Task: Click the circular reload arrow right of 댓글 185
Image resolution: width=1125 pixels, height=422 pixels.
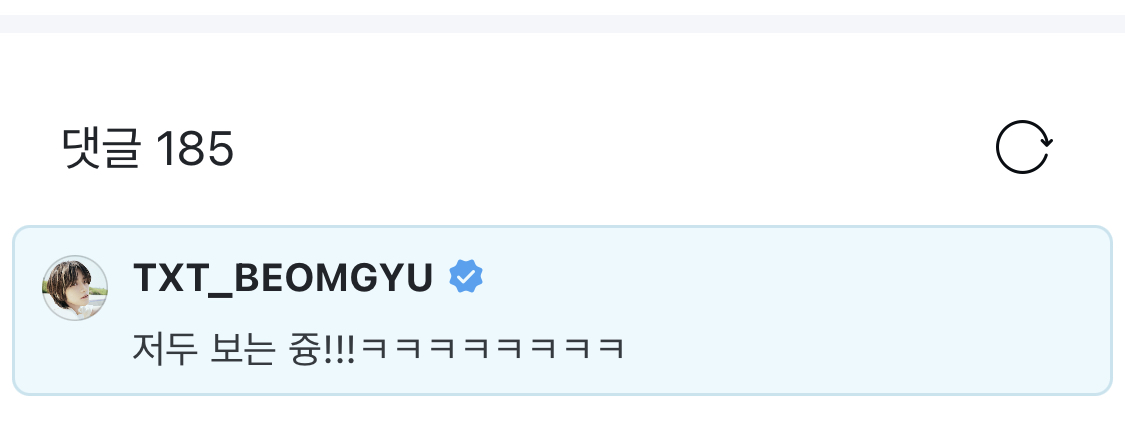Action: point(1023,147)
